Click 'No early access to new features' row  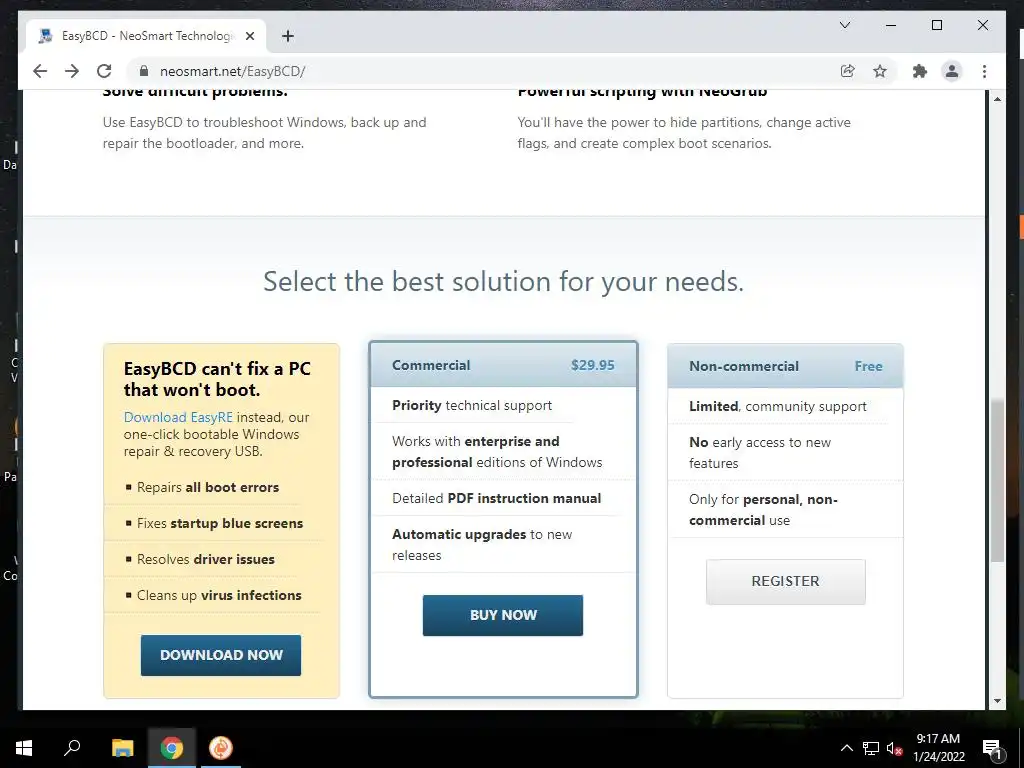coord(760,453)
